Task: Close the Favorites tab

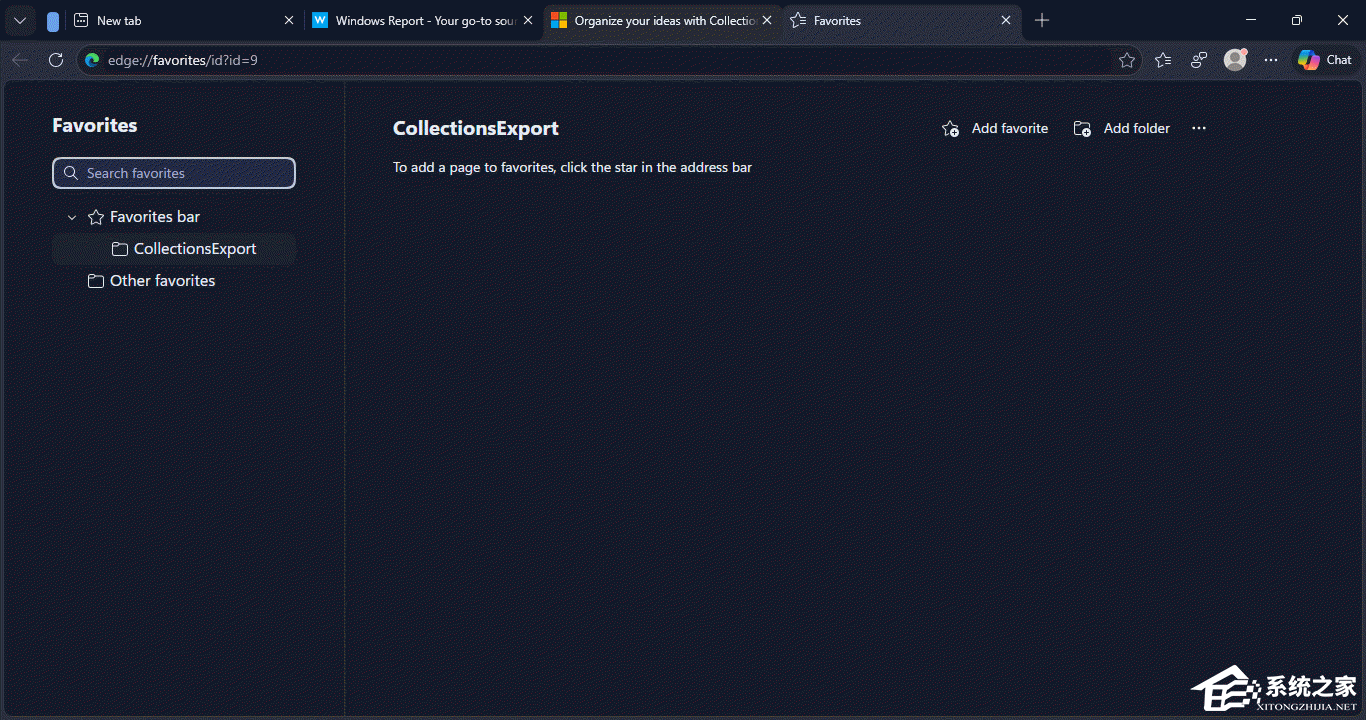Action: click(x=1006, y=20)
